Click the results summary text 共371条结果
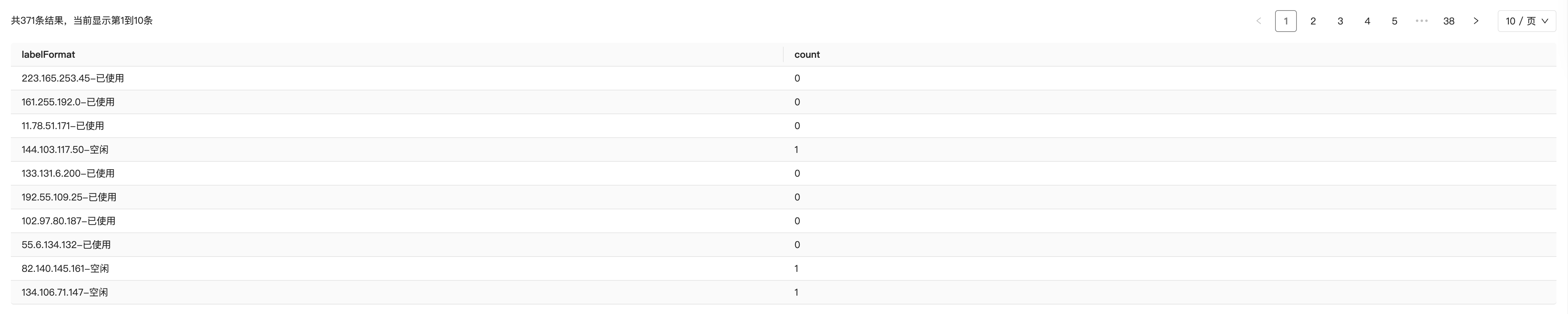 (81, 21)
